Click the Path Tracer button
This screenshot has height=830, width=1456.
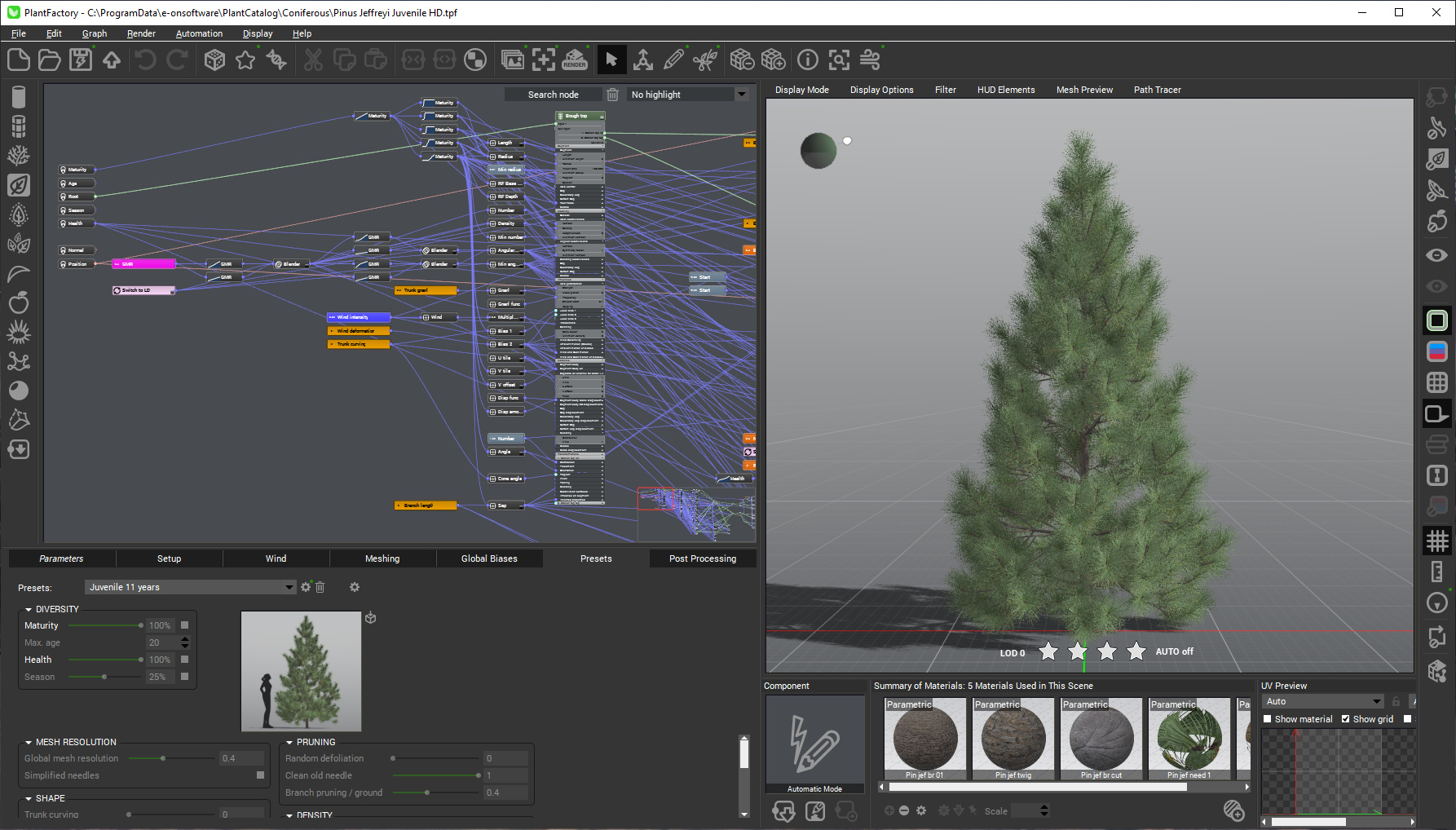tap(1157, 90)
